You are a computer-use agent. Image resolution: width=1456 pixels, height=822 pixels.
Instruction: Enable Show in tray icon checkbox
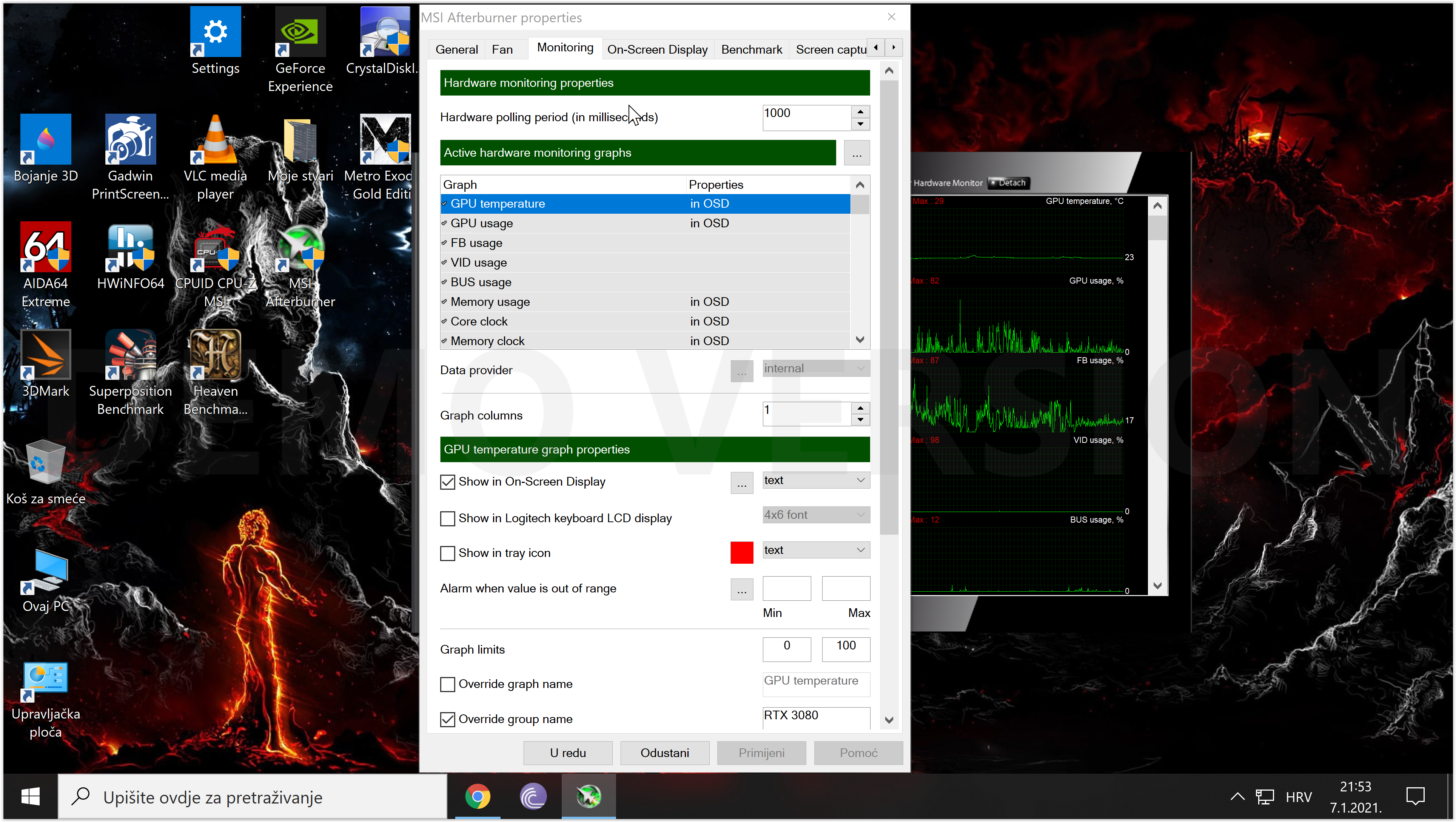click(x=447, y=553)
